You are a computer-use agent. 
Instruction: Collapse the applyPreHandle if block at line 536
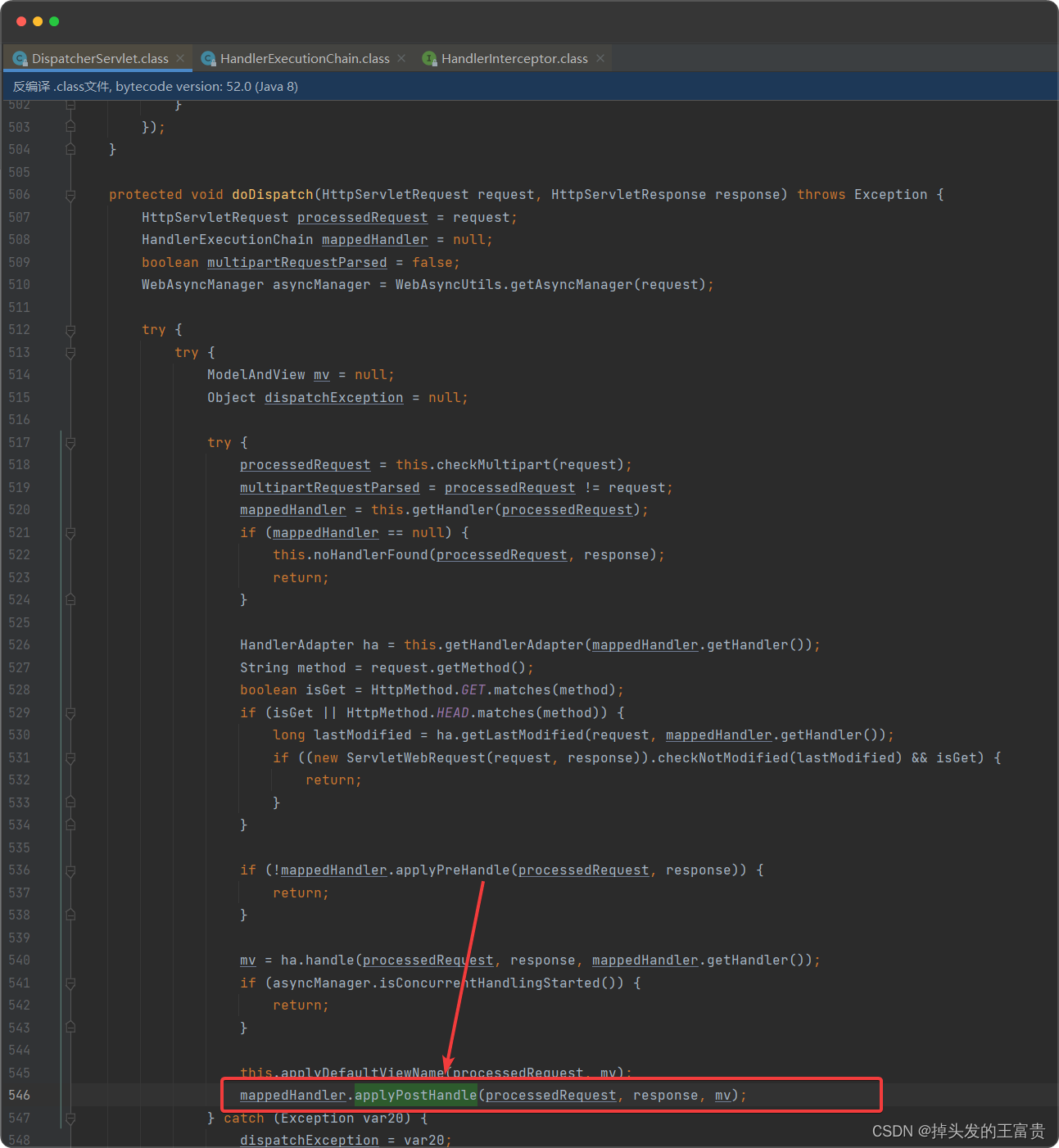click(x=70, y=870)
